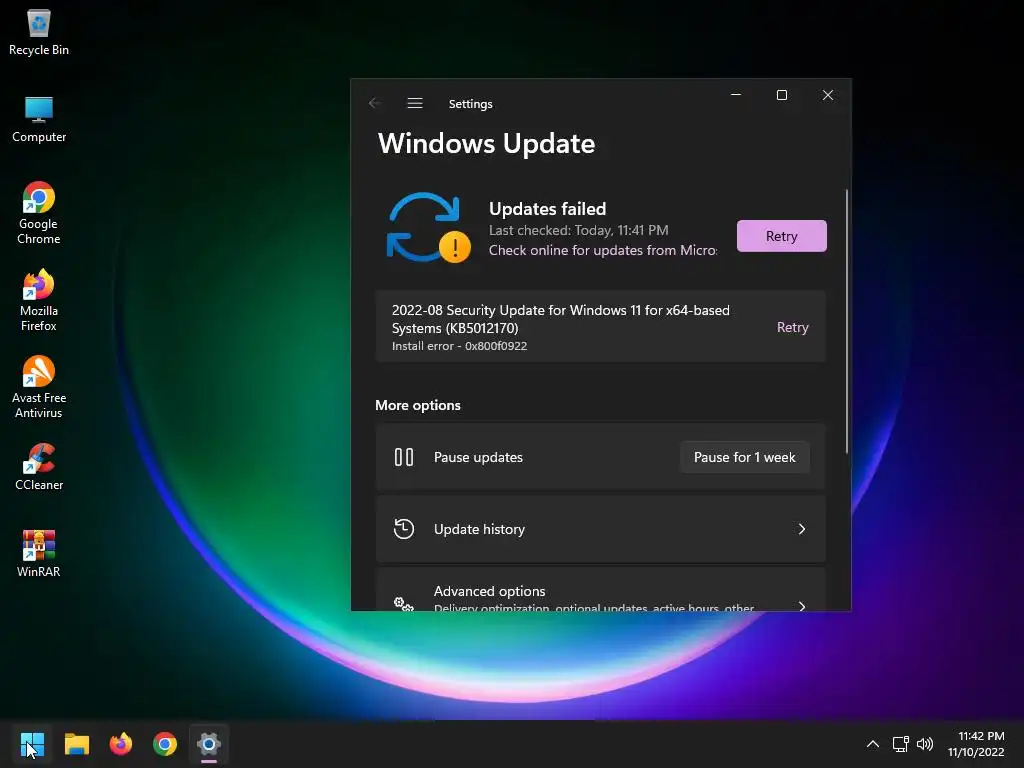Select the CCleaner desktop shortcut
The height and width of the screenshot is (768, 1024).
point(39,467)
